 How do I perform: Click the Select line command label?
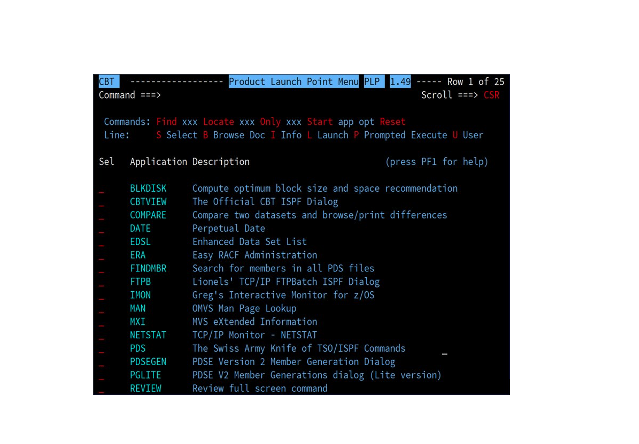(x=182, y=135)
